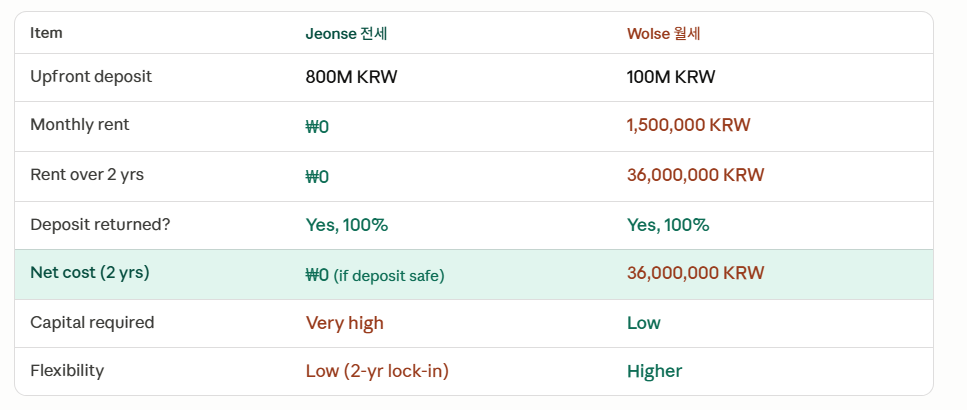Image resolution: width=967 pixels, height=410 pixels.
Task: Select the Monthly rent row label
Action: [80, 125]
